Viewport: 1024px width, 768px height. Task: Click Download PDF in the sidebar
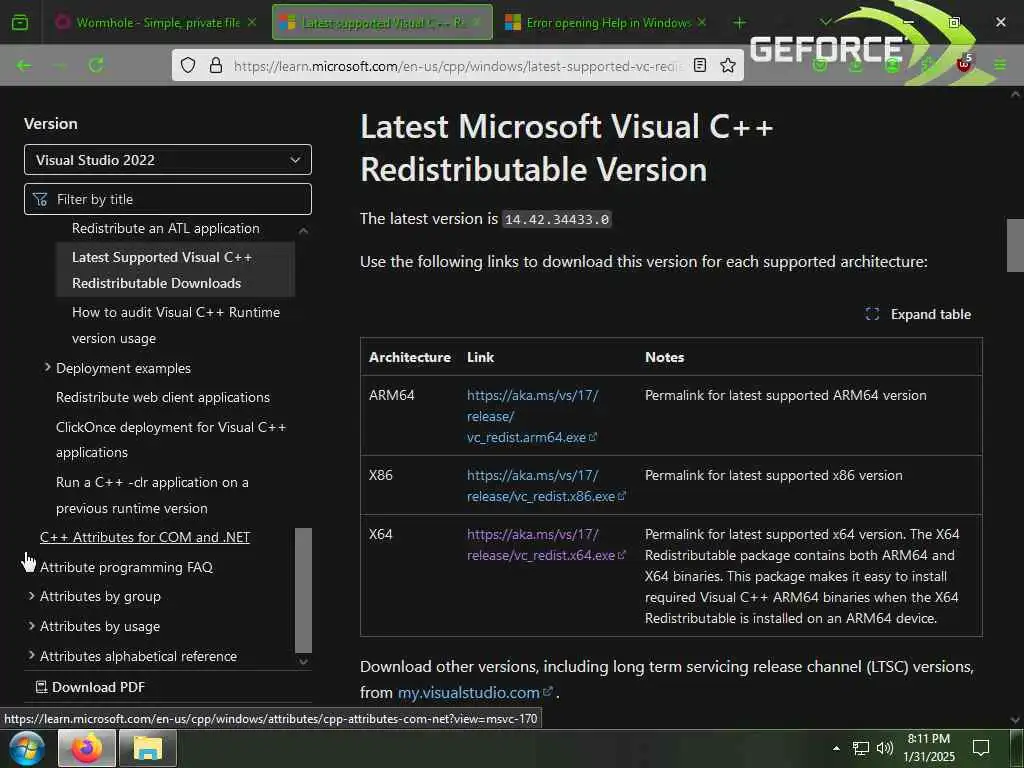point(90,687)
